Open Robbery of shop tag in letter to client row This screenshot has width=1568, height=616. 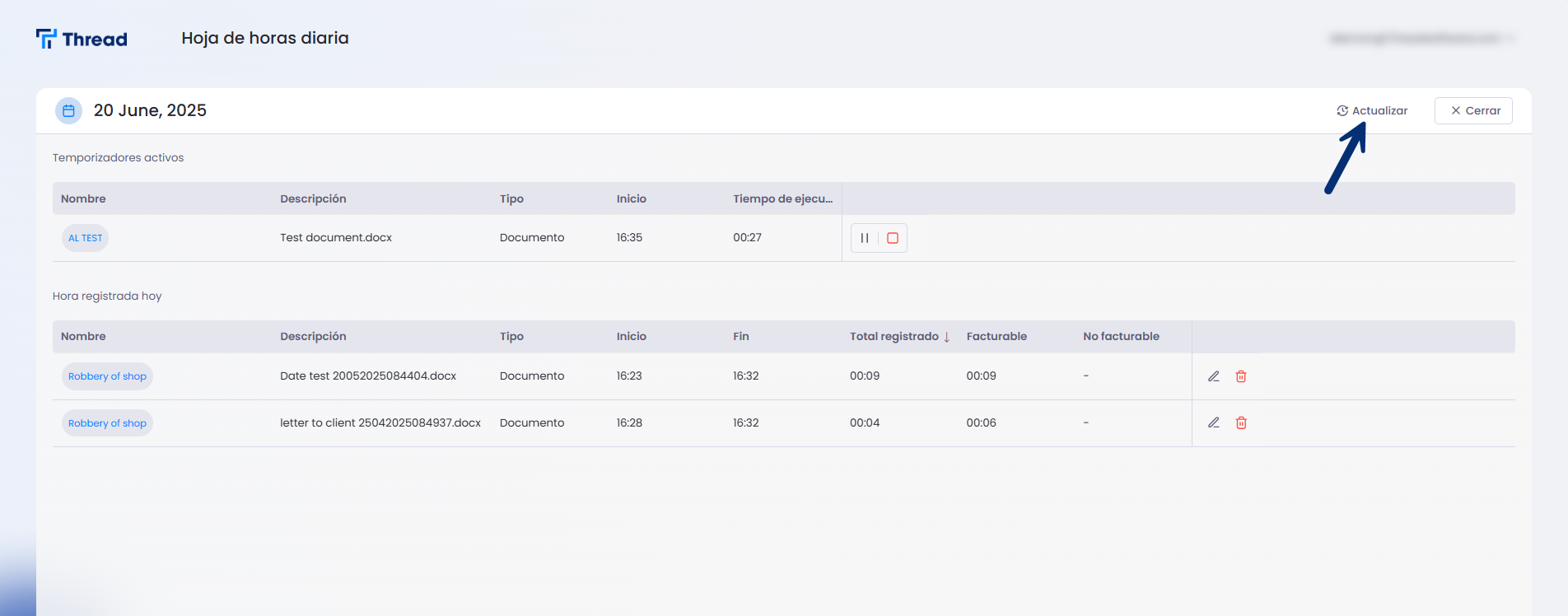coord(107,423)
